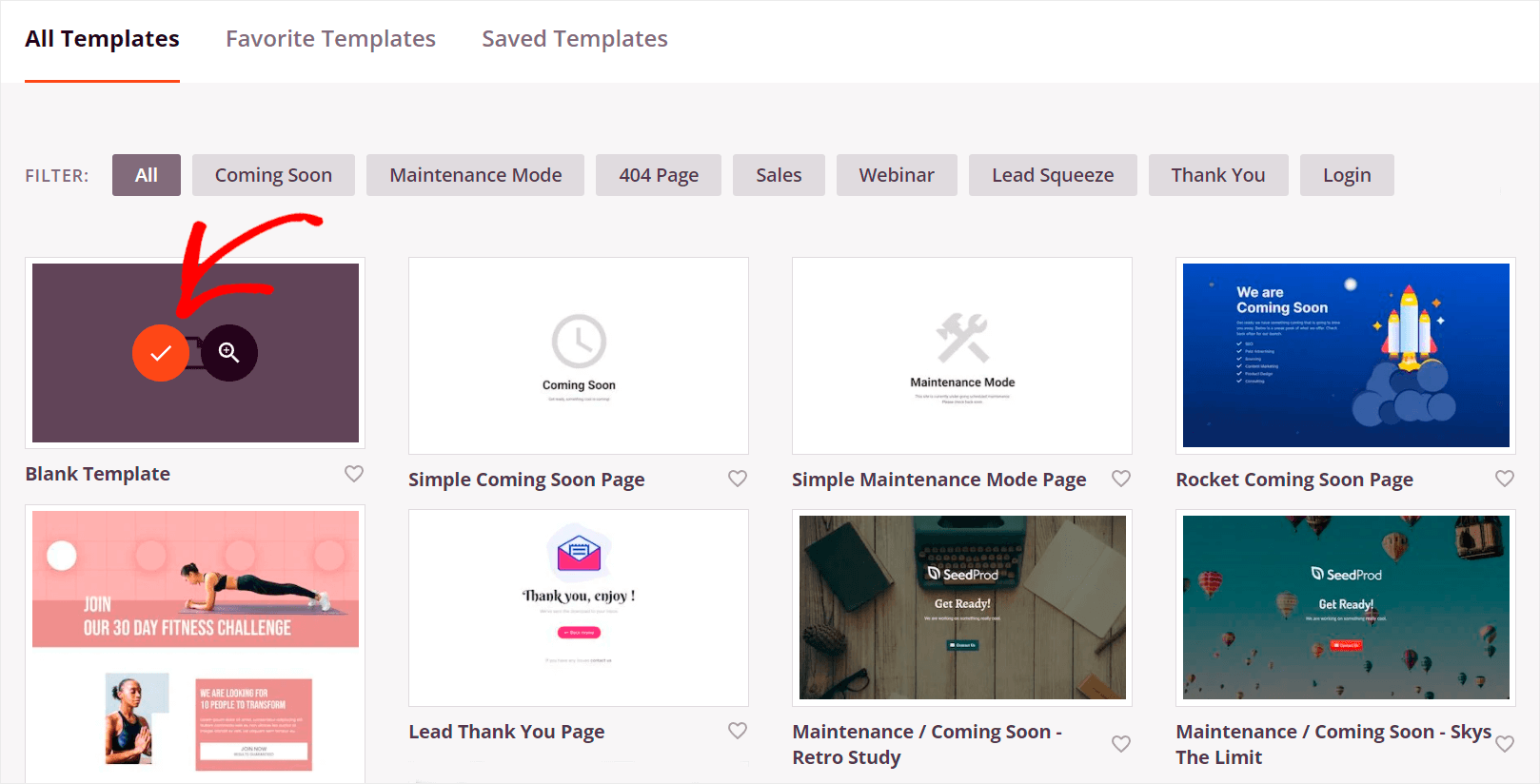Click the Maintenance / Coming Soon - Skys The Limit title
Viewport: 1540px width, 784px height.
[x=1333, y=744]
